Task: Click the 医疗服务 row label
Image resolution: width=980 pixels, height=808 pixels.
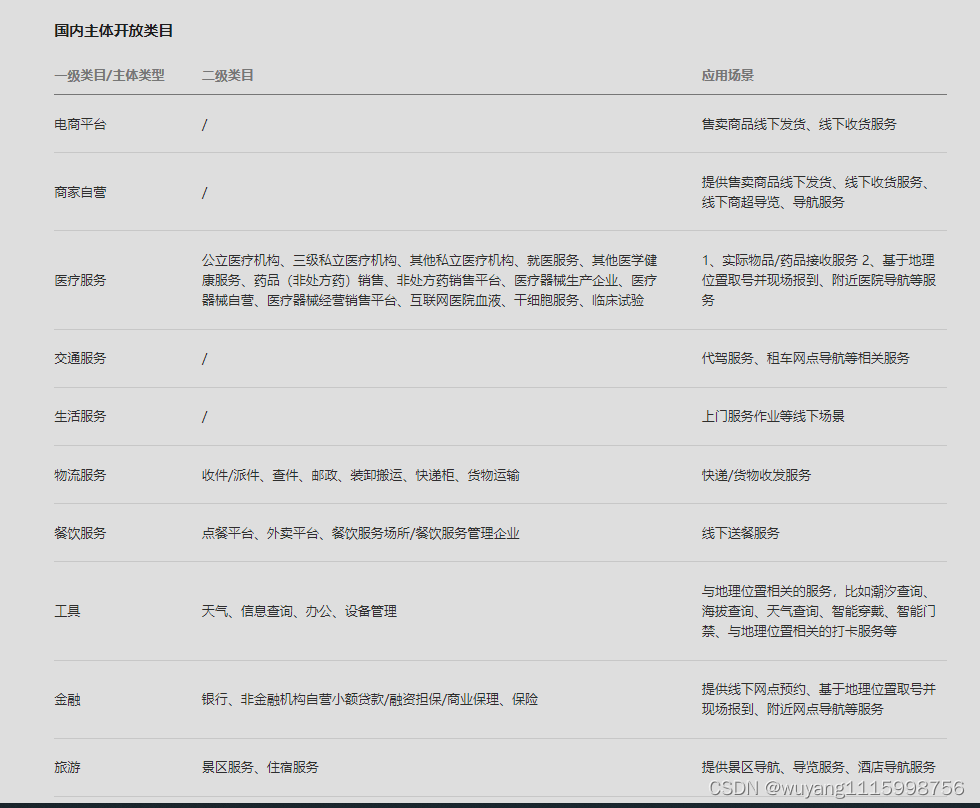Action: tap(80, 280)
